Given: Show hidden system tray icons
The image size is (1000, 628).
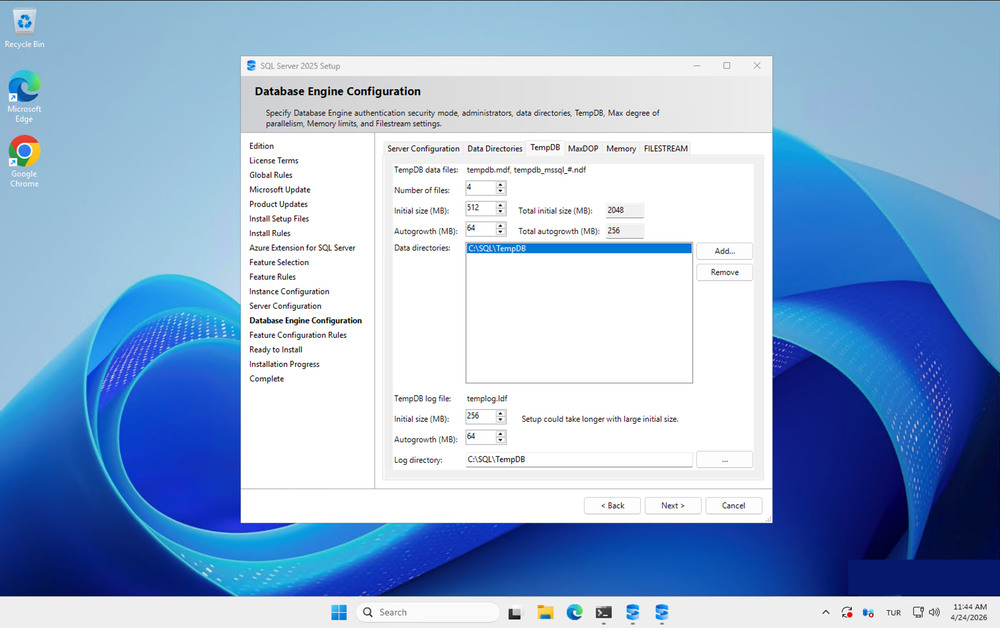Looking at the screenshot, I should (825, 612).
